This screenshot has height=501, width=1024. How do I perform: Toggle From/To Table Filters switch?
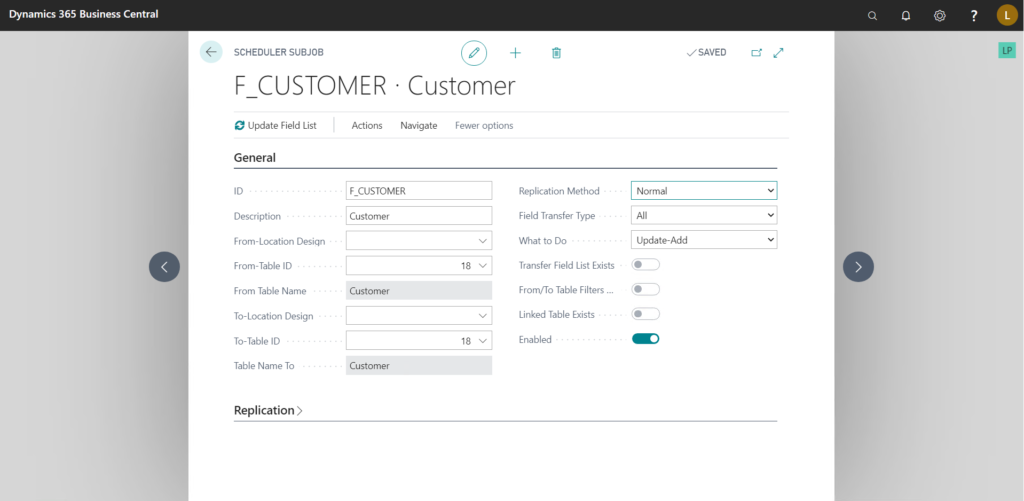point(645,289)
